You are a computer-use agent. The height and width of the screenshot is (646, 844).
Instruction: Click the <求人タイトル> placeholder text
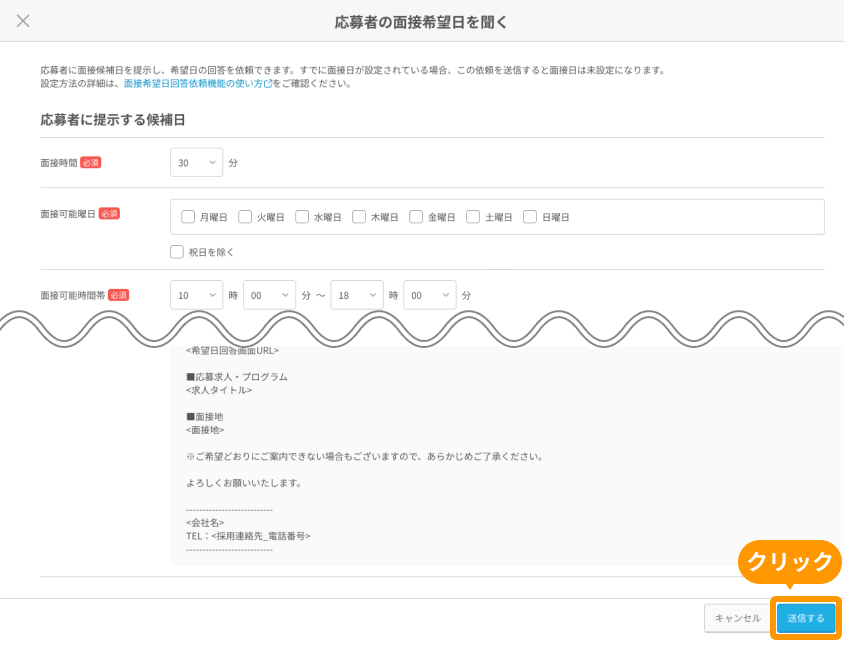(x=219, y=390)
